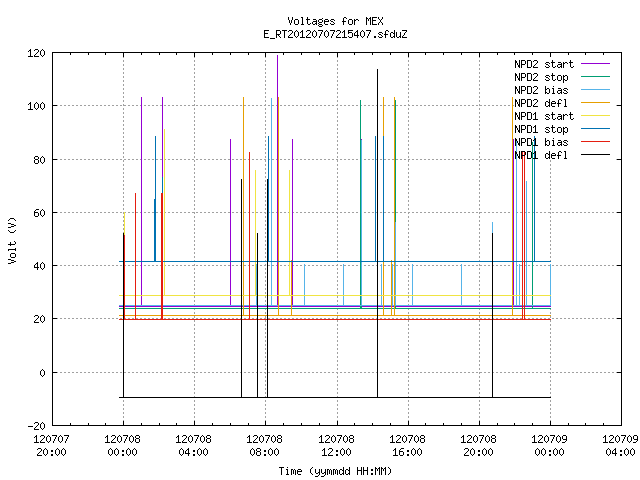Pick the dark blue NPD1 stop legend line

click(595, 129)
